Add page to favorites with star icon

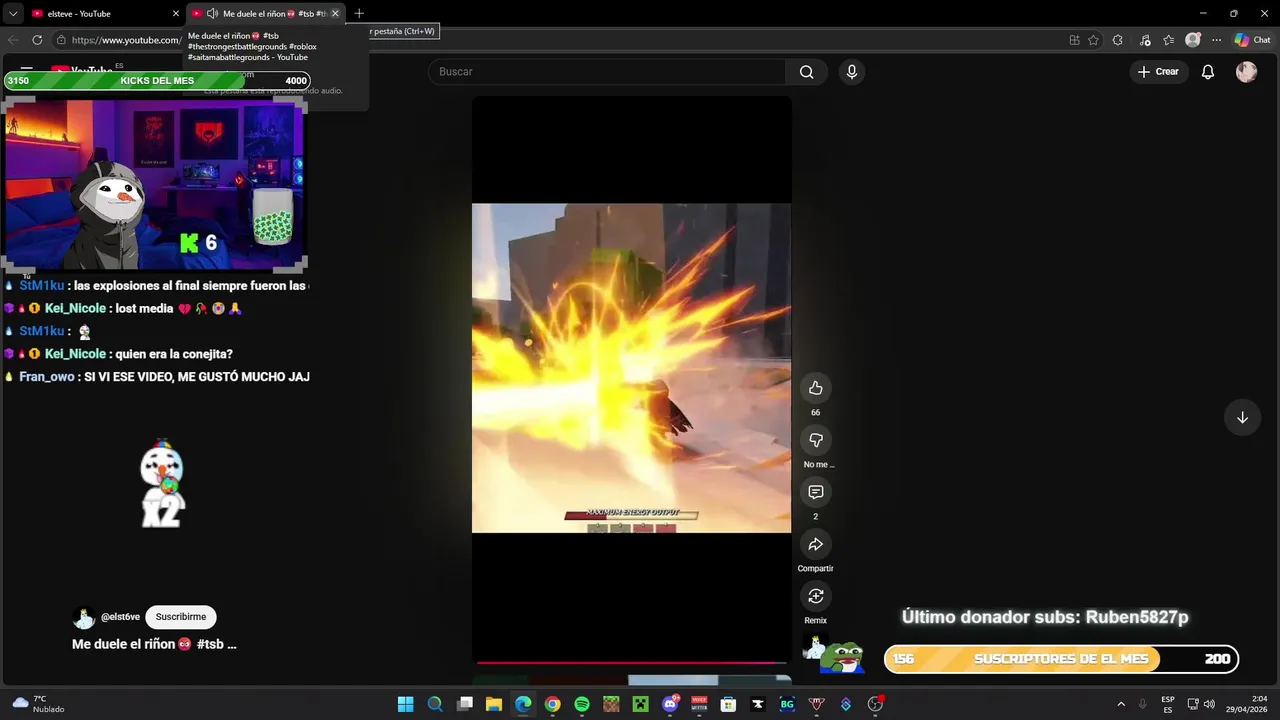click(x=1093, y=40)
